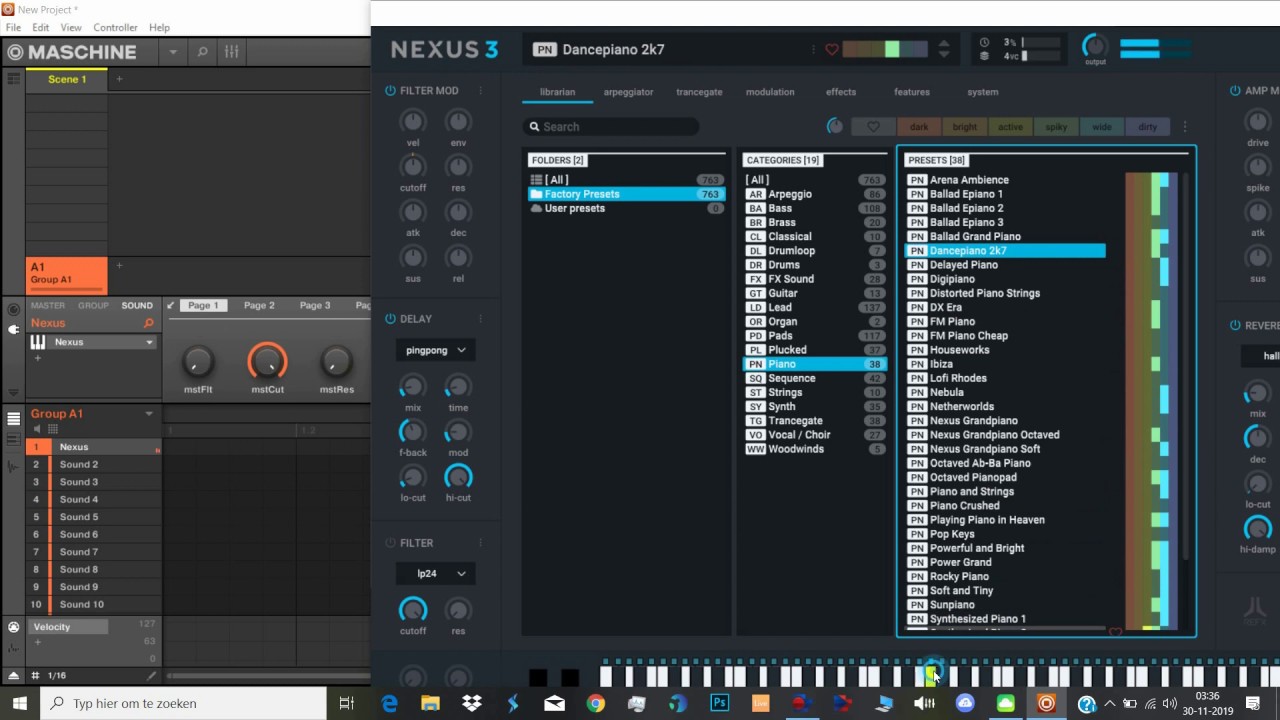Open the lp24 filter type dropdown
Image resolution: width=1280 pixels, height=720 pixels.
tap(435, 574)
